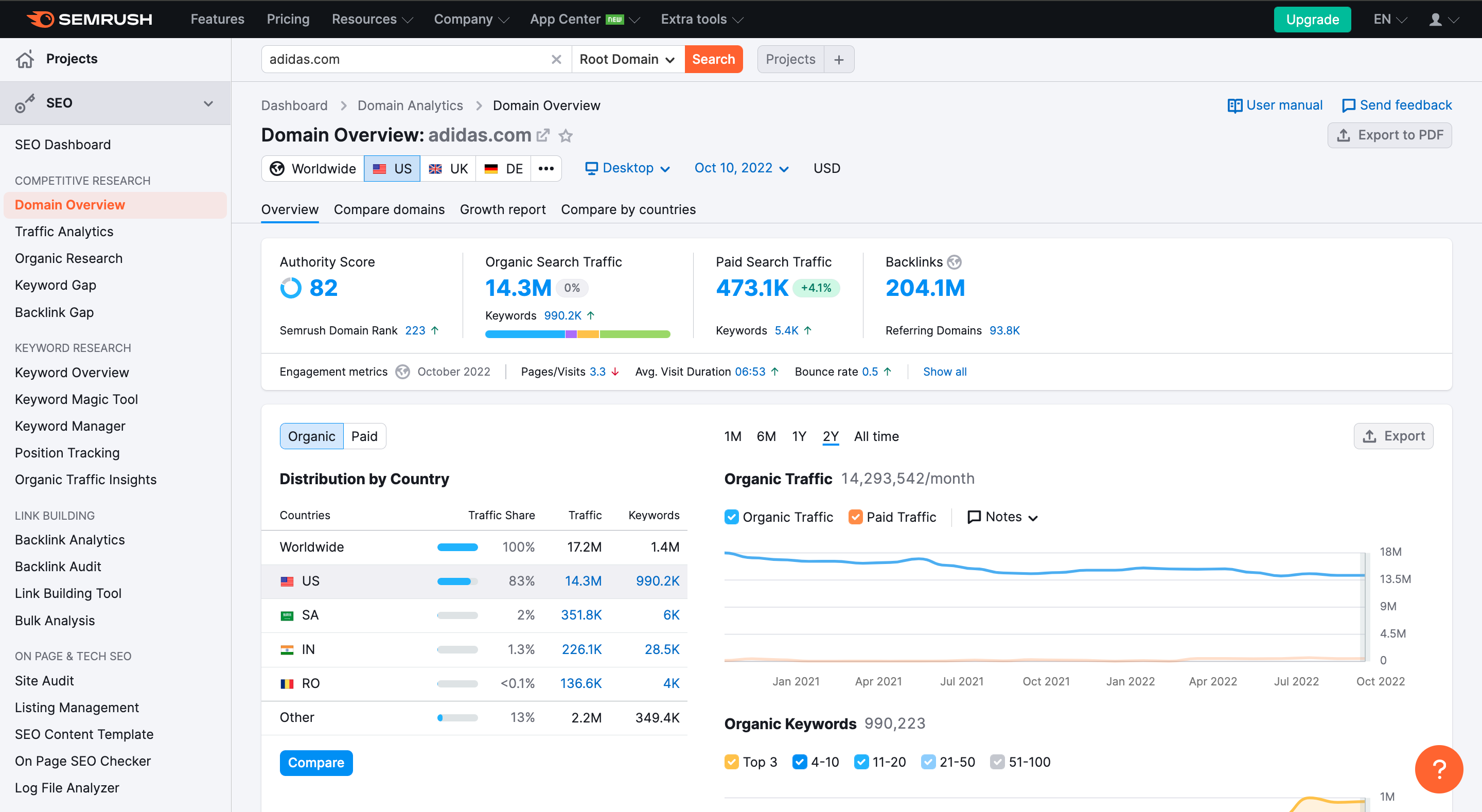Viewport: 1482px width, 812px height.
Task: Select the 6M time range
Action: point(766,436)
